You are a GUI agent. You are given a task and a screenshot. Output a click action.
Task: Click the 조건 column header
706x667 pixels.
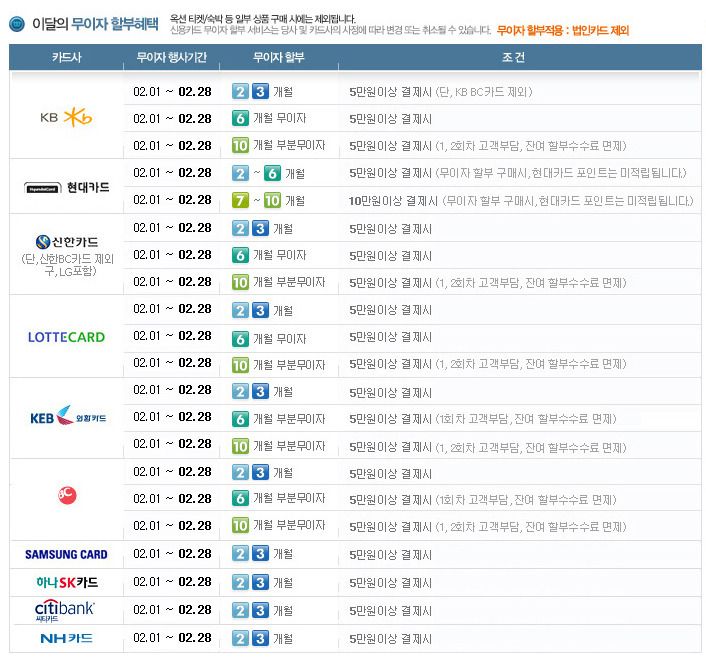(513, 57)
